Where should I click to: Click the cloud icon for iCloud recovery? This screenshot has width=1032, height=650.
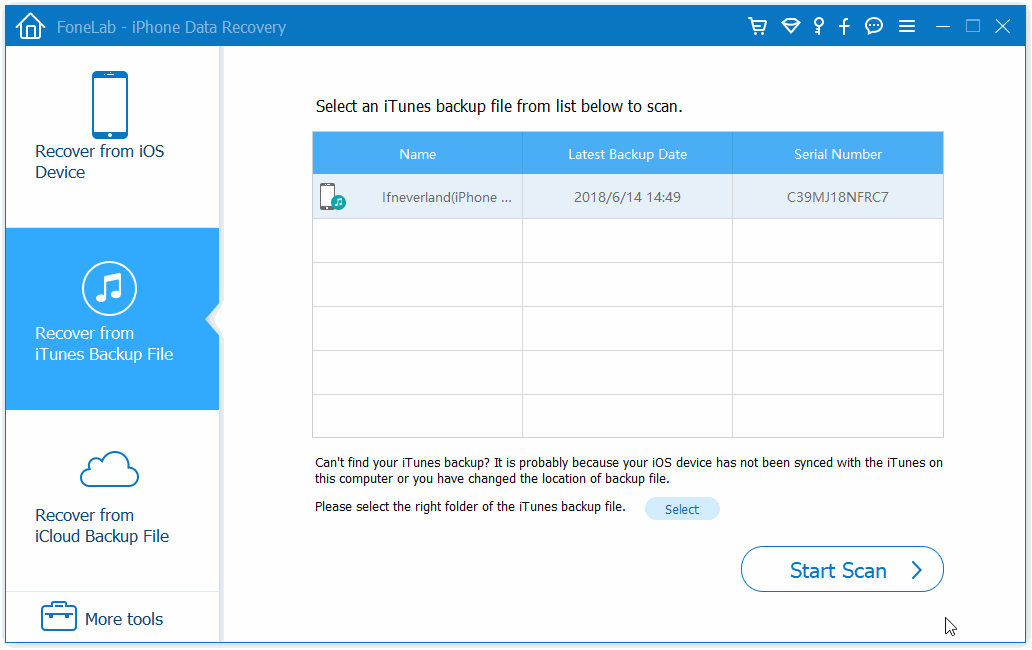[109, 469]
